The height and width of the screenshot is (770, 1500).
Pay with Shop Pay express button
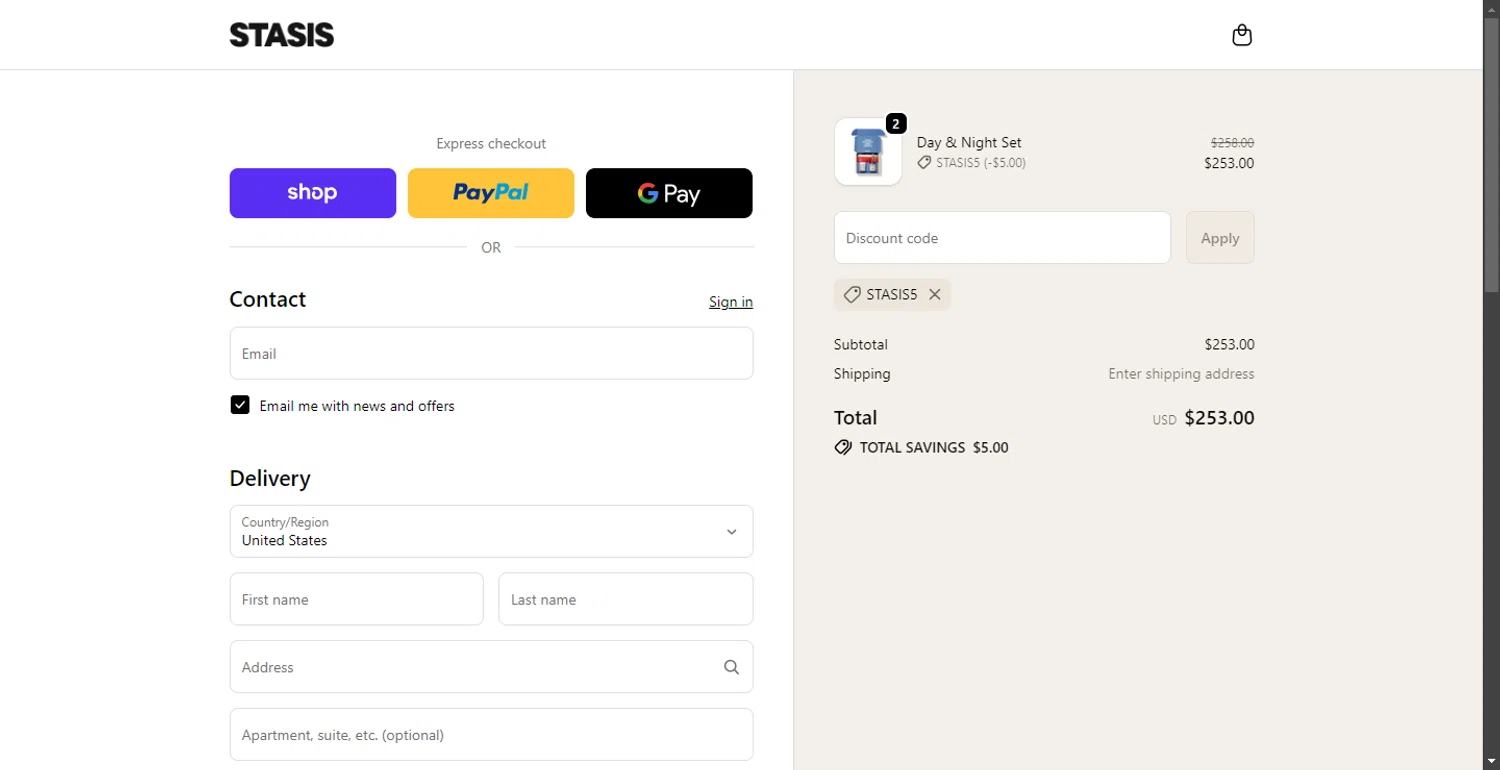click(313, 193)
